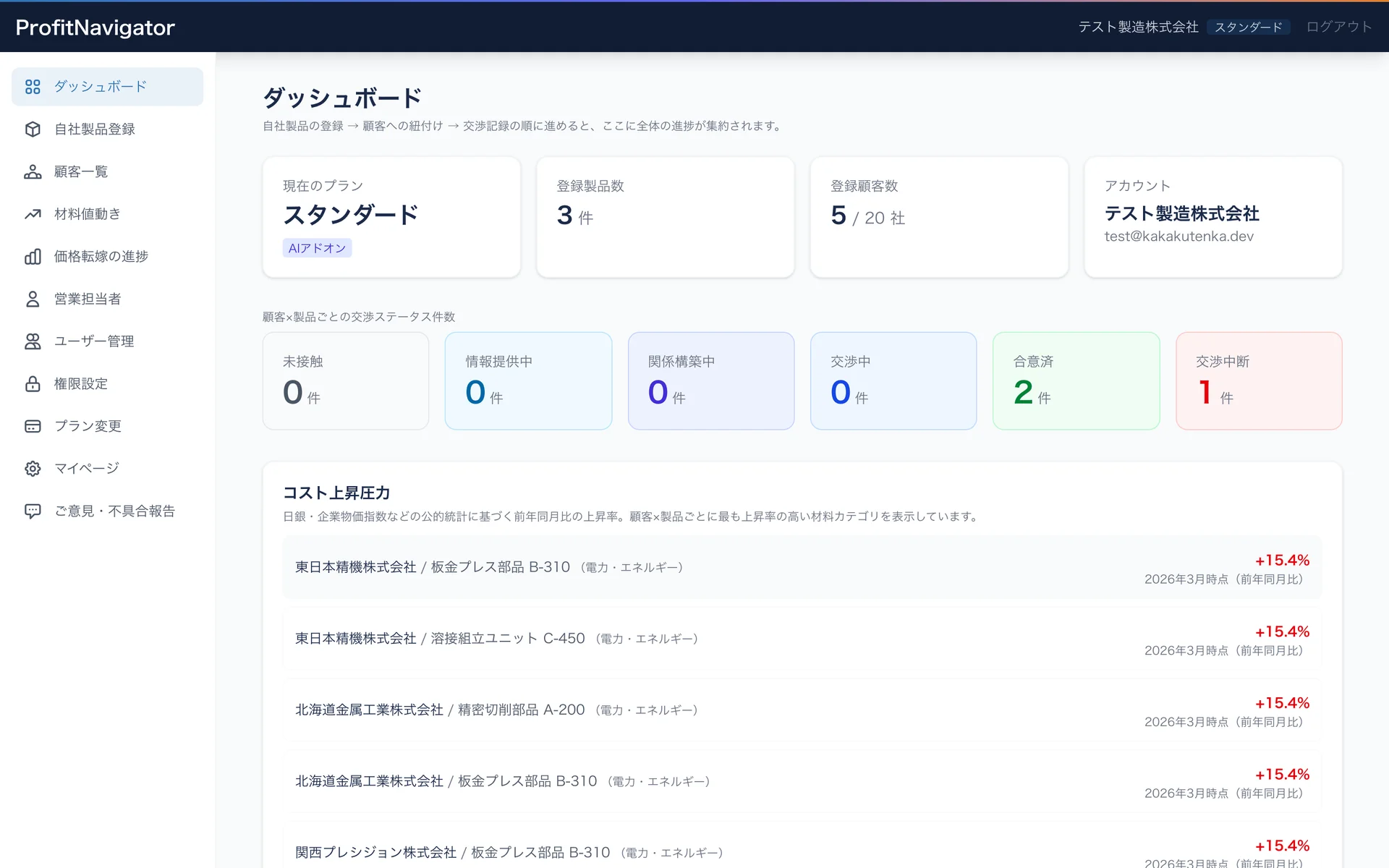Click the chat bubble icon for ご意見・不具合報告
This screenshot has width=1389, height=868.
pos(33,511)
